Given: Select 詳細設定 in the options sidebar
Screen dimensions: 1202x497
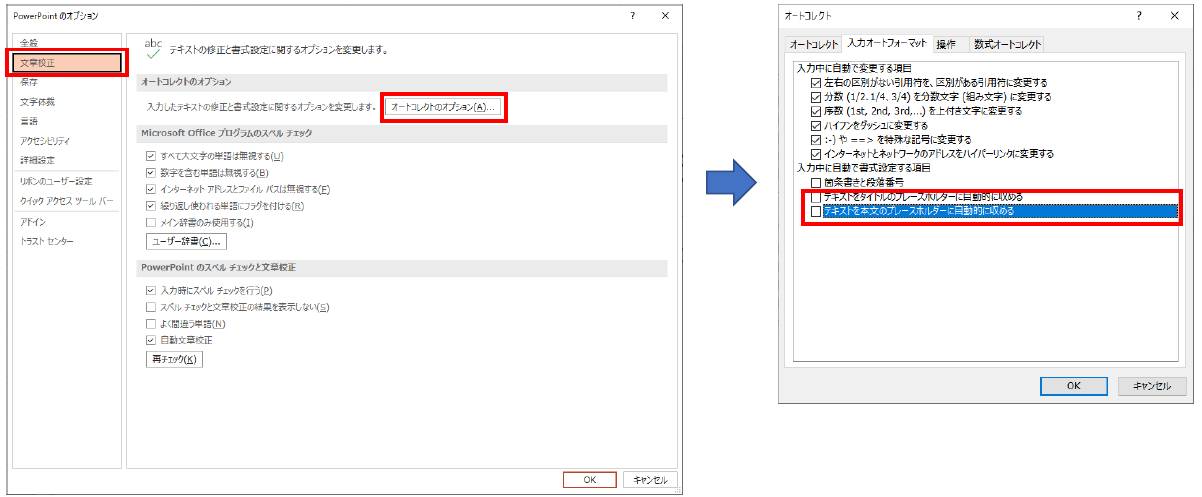Looking at the screenshot, I should click(x=37, y=160).
